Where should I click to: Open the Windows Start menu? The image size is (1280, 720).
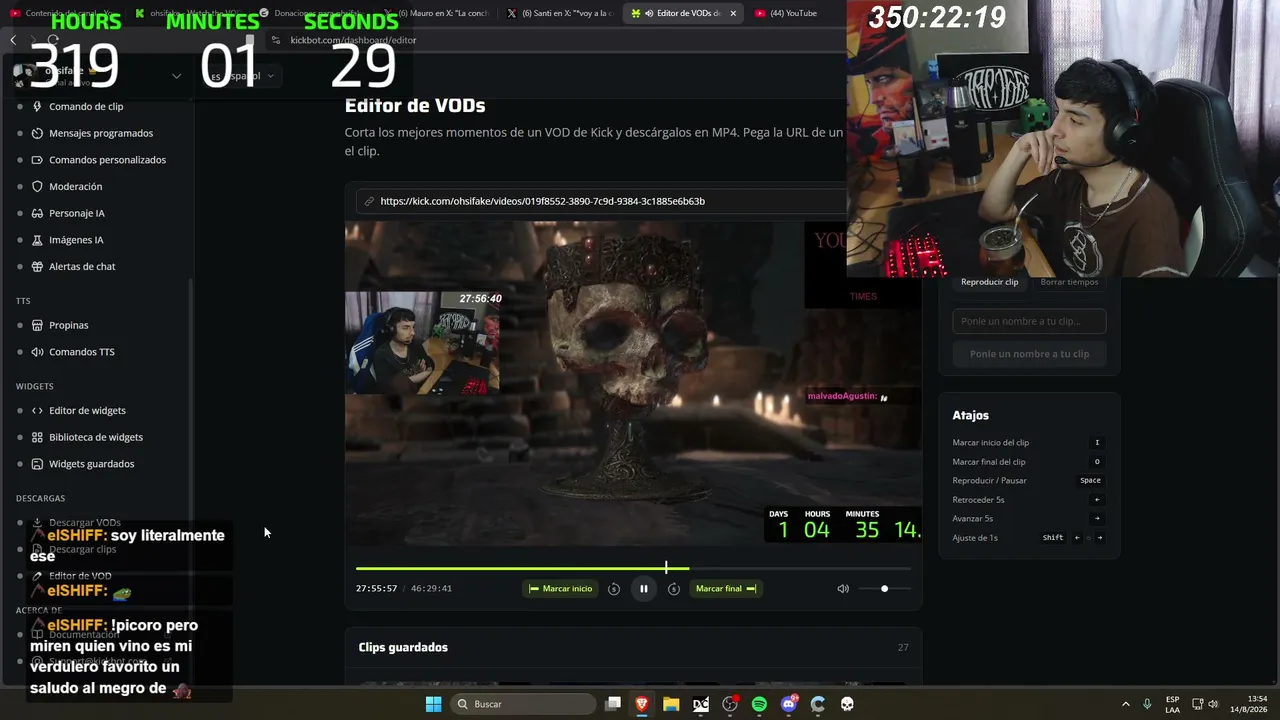pyautogui.click(x=433, y=704)
